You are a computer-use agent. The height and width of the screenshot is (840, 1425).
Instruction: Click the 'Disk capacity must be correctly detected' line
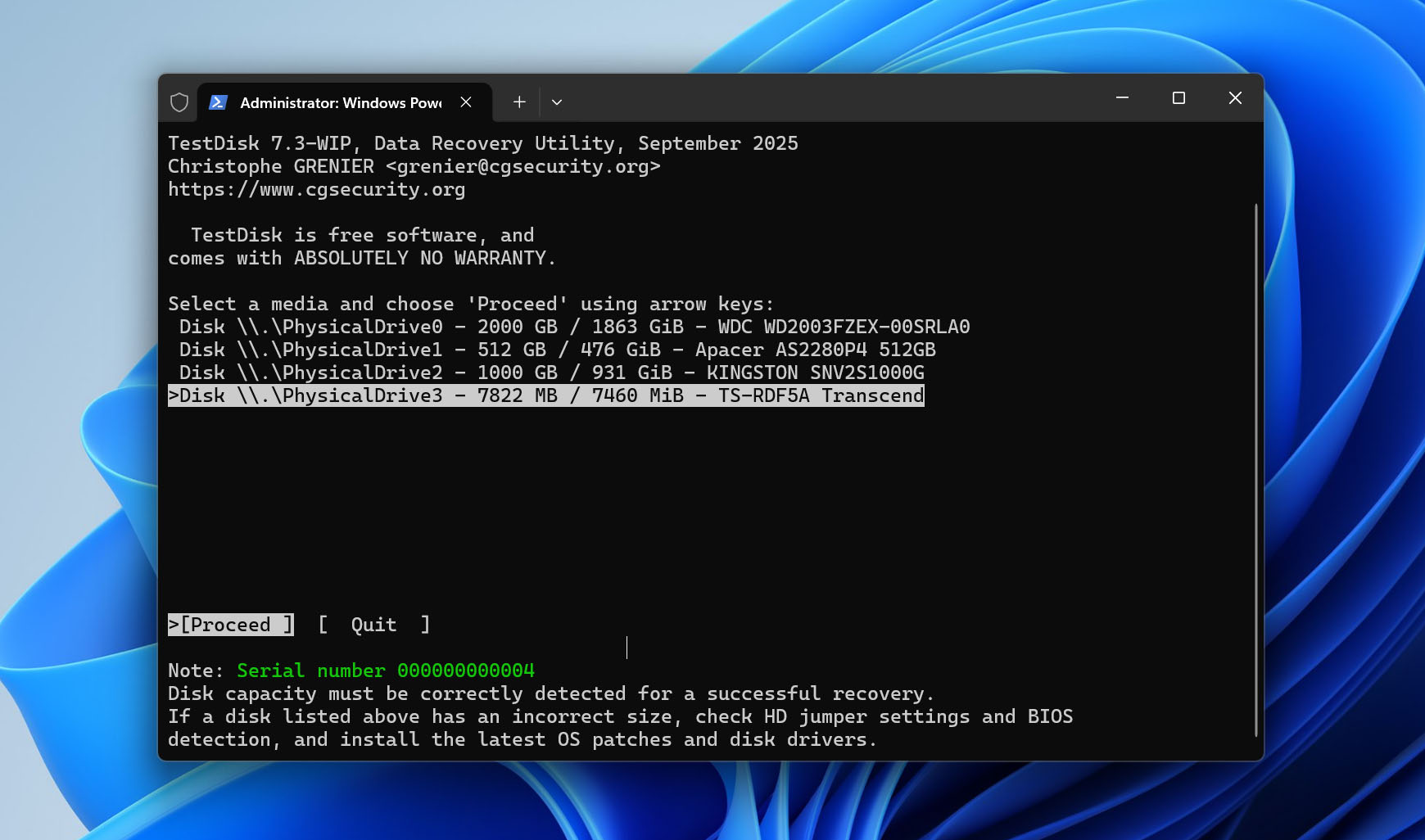[551, 693]
